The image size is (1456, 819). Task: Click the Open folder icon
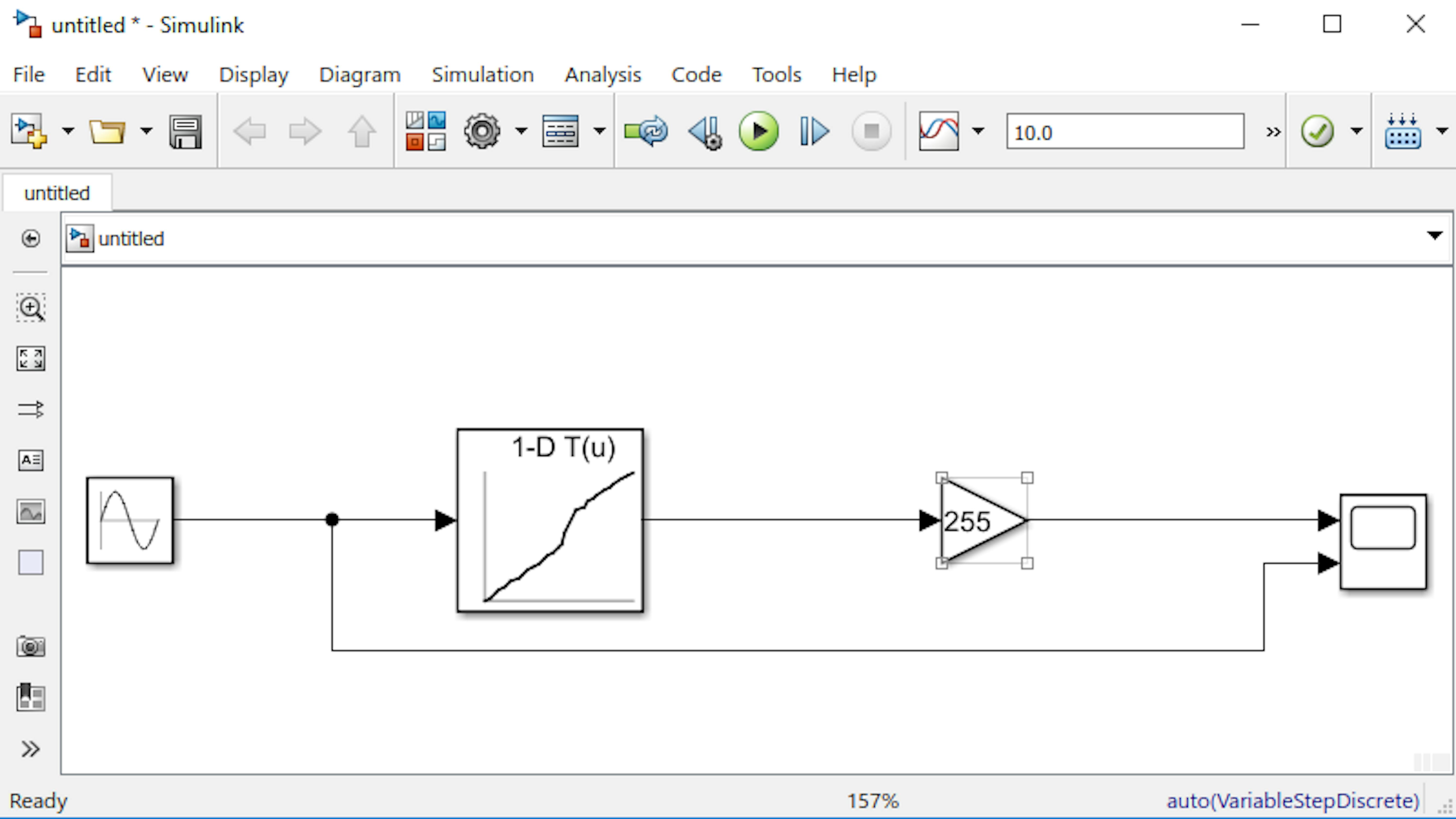pos(108,132)
